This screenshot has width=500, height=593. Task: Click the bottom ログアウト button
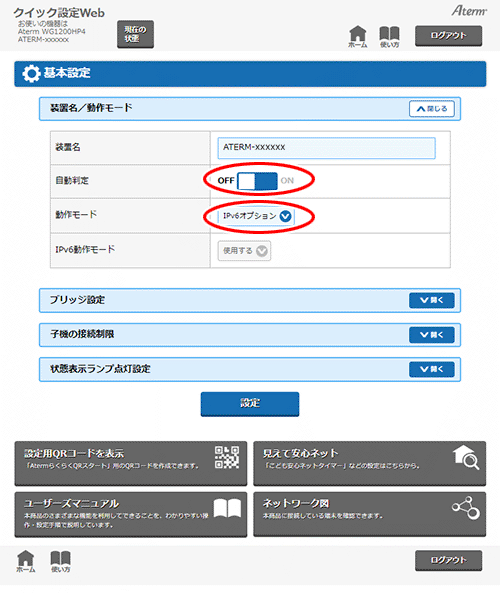[449, 560]
